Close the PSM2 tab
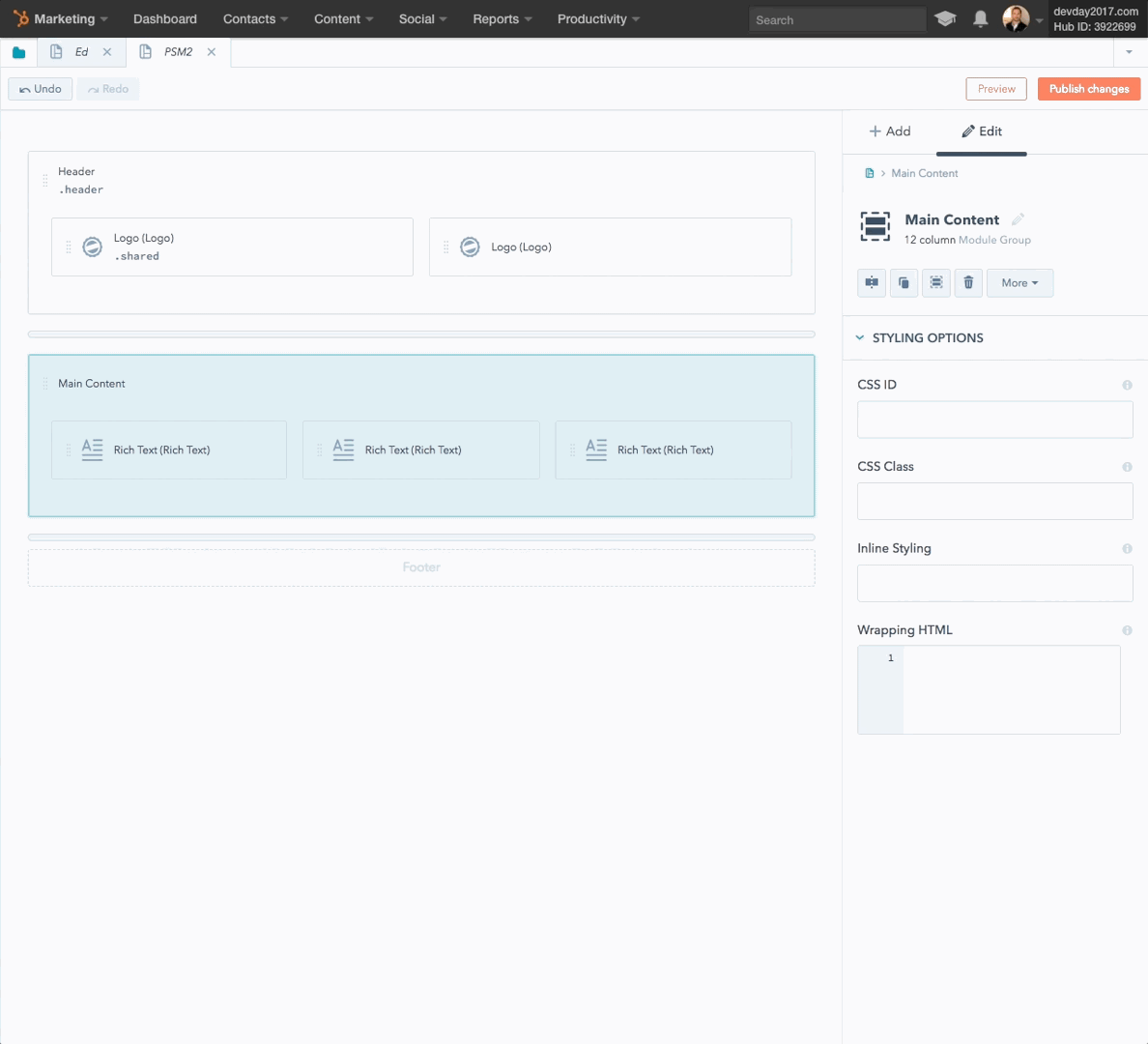The height and width of the screenshot is (1044, 1148). click(212, 52)
